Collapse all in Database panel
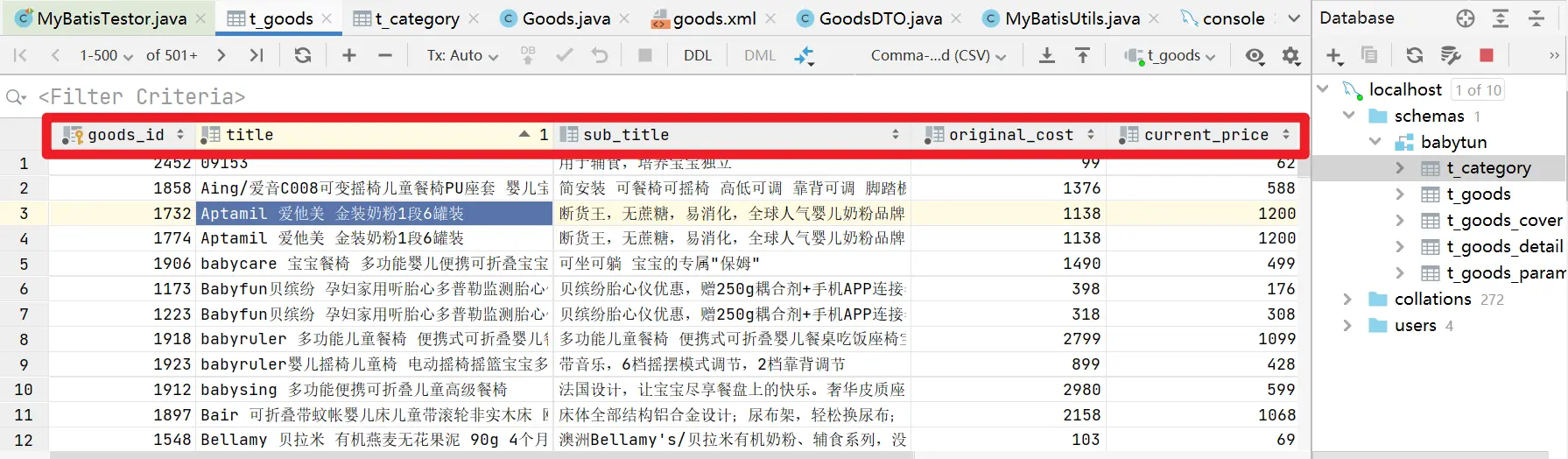Viewport: 1568px width, 459px height. (1536, 18)
